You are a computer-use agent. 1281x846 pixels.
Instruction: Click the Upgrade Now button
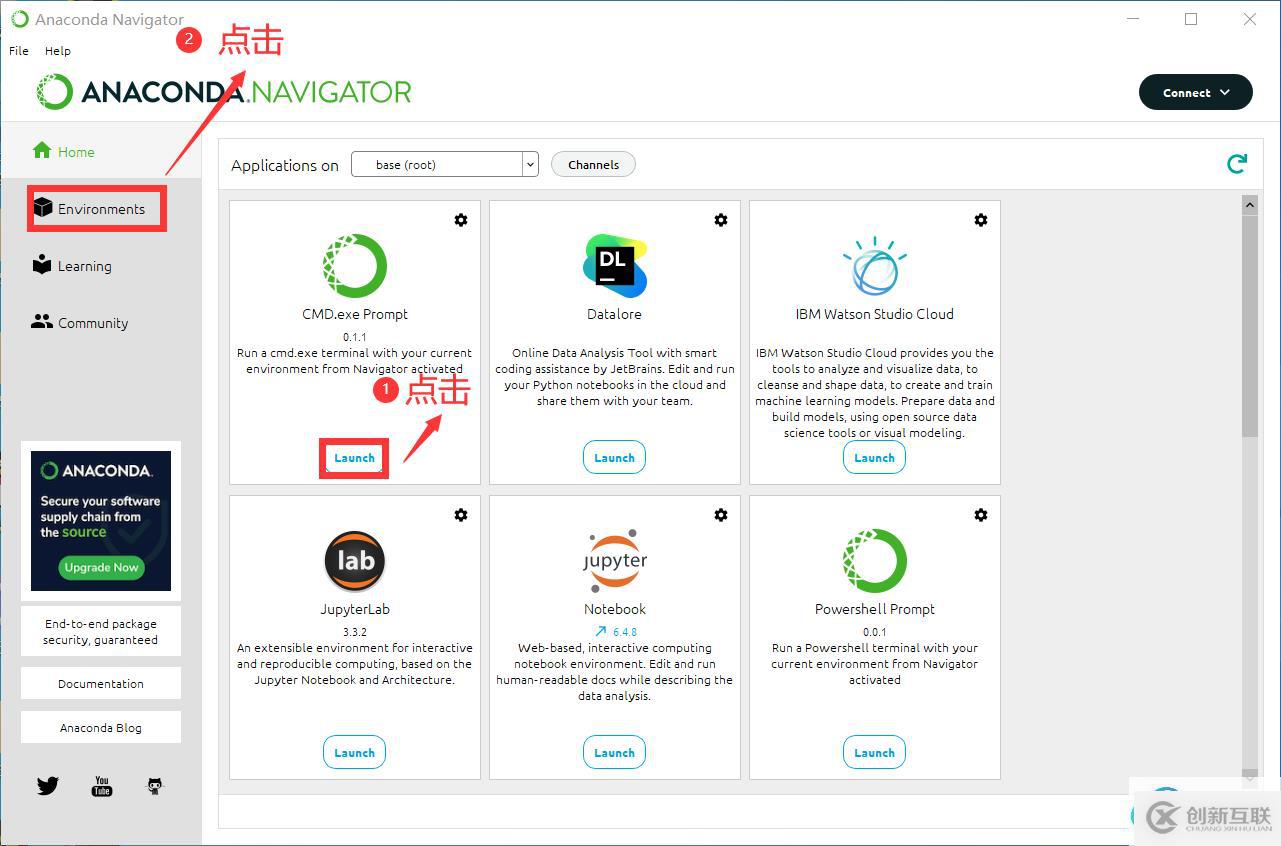(x=101, y=567)
